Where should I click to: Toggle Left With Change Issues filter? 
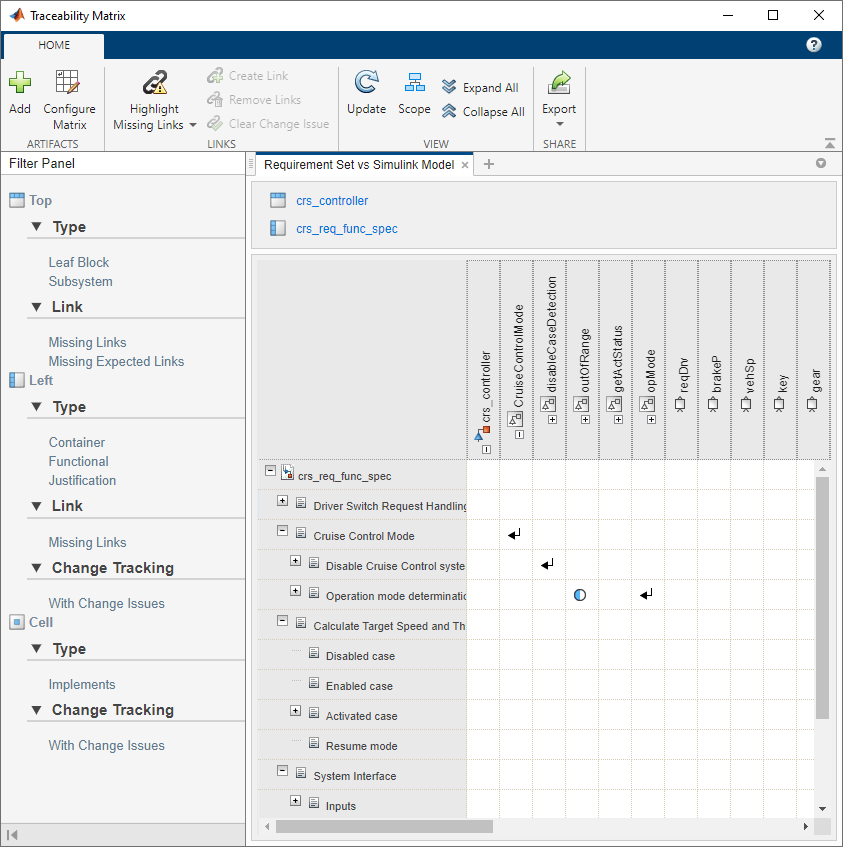pyautogui.click(x=106, y=603)
